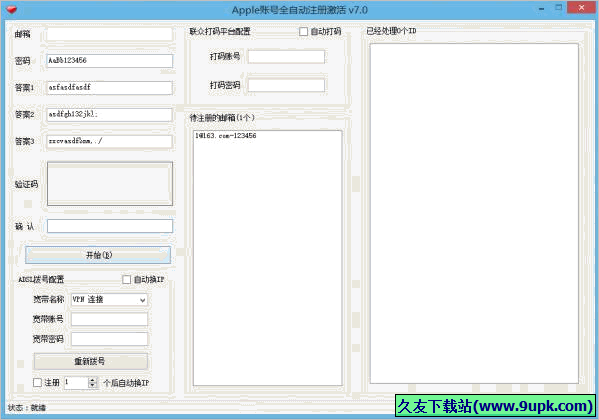
Task: Click the red app icon in title bar
Action: (x=12, y=10)
